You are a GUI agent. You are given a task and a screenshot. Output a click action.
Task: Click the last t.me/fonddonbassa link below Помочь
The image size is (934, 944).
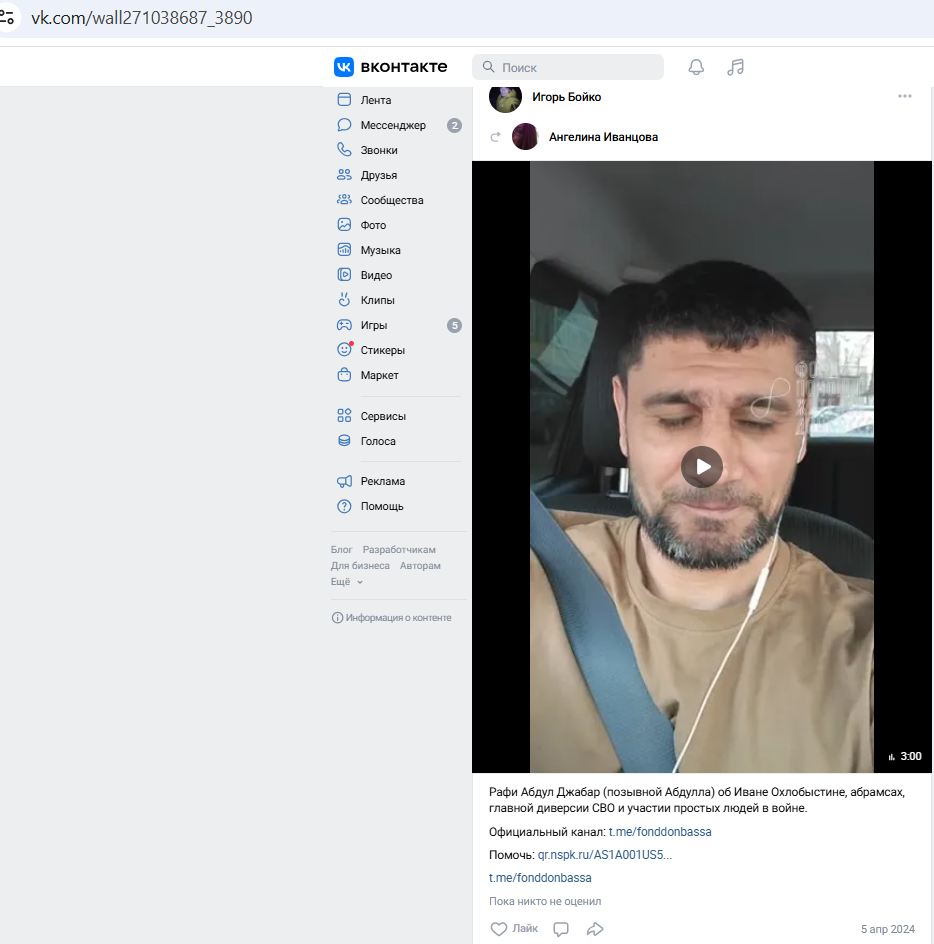click(x=540, y=878)
